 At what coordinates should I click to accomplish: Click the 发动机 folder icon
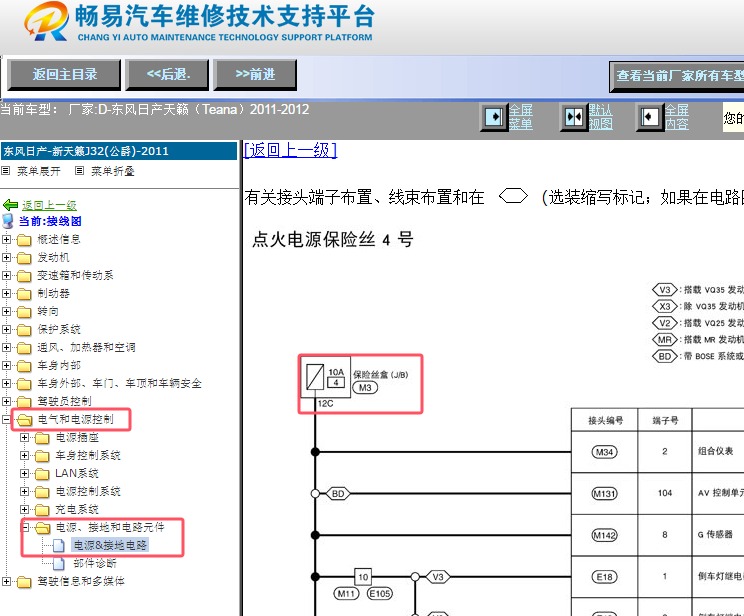tap(24, 258)
